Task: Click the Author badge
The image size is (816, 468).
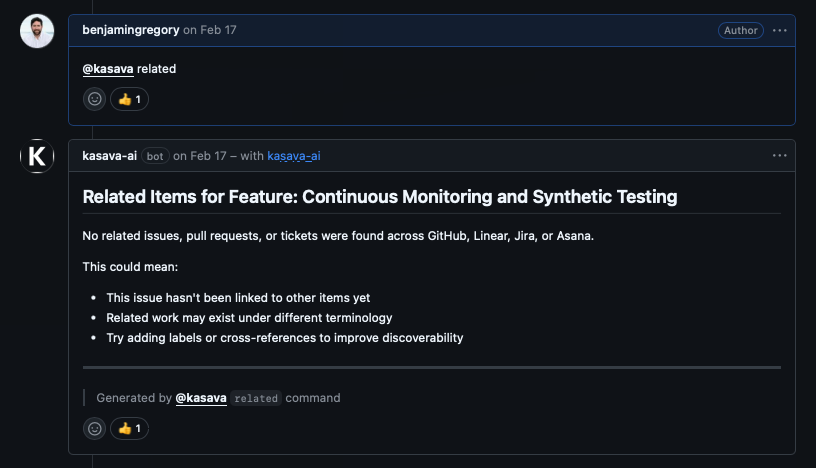Action: pos(741,31)
